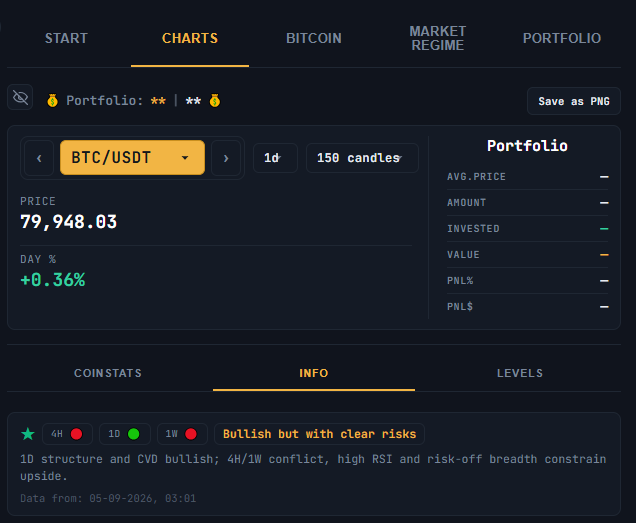Go to previous trading pair arrow
The width and height of the screenshot is (636, 523).
coord(39,158)
